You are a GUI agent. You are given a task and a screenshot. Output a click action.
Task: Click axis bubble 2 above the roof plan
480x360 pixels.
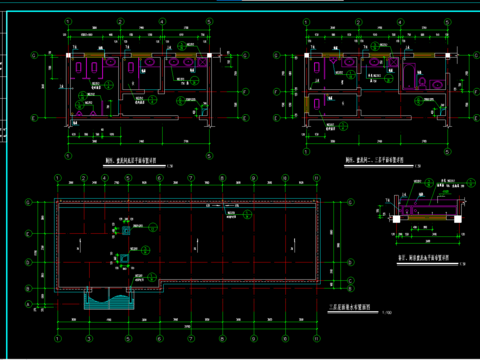pos(84,178)
